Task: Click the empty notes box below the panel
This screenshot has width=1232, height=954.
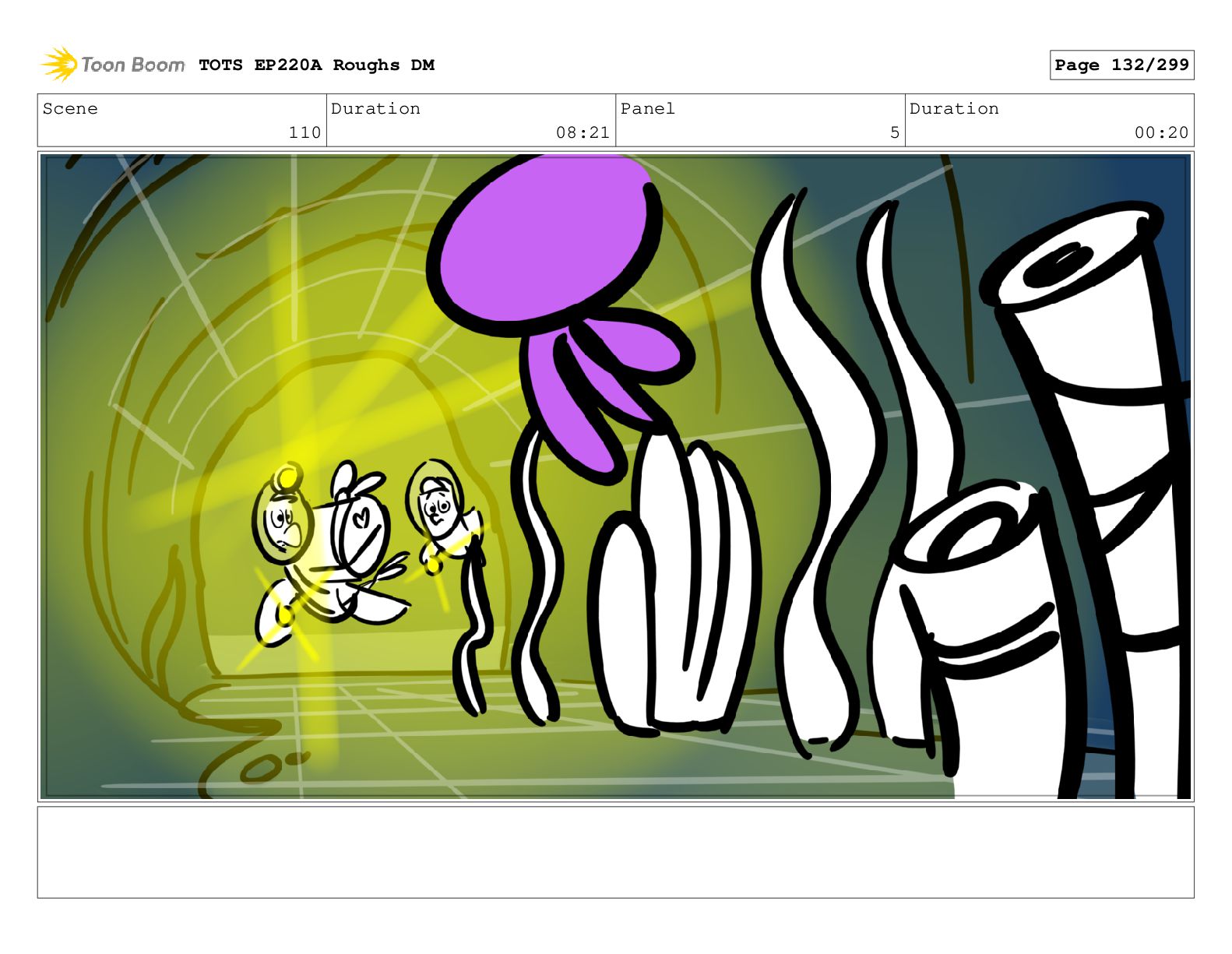Action: 615,852
